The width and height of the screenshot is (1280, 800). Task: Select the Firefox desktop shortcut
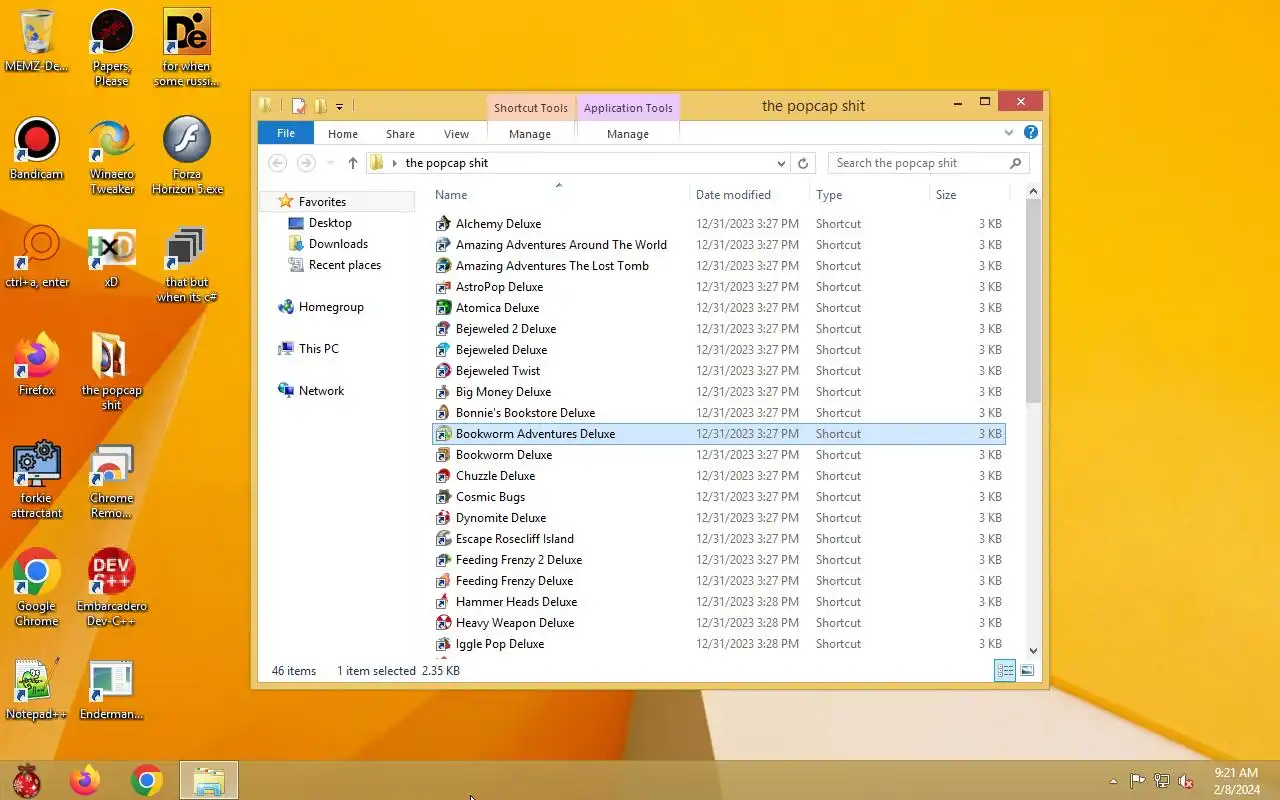tap(37, 366)
